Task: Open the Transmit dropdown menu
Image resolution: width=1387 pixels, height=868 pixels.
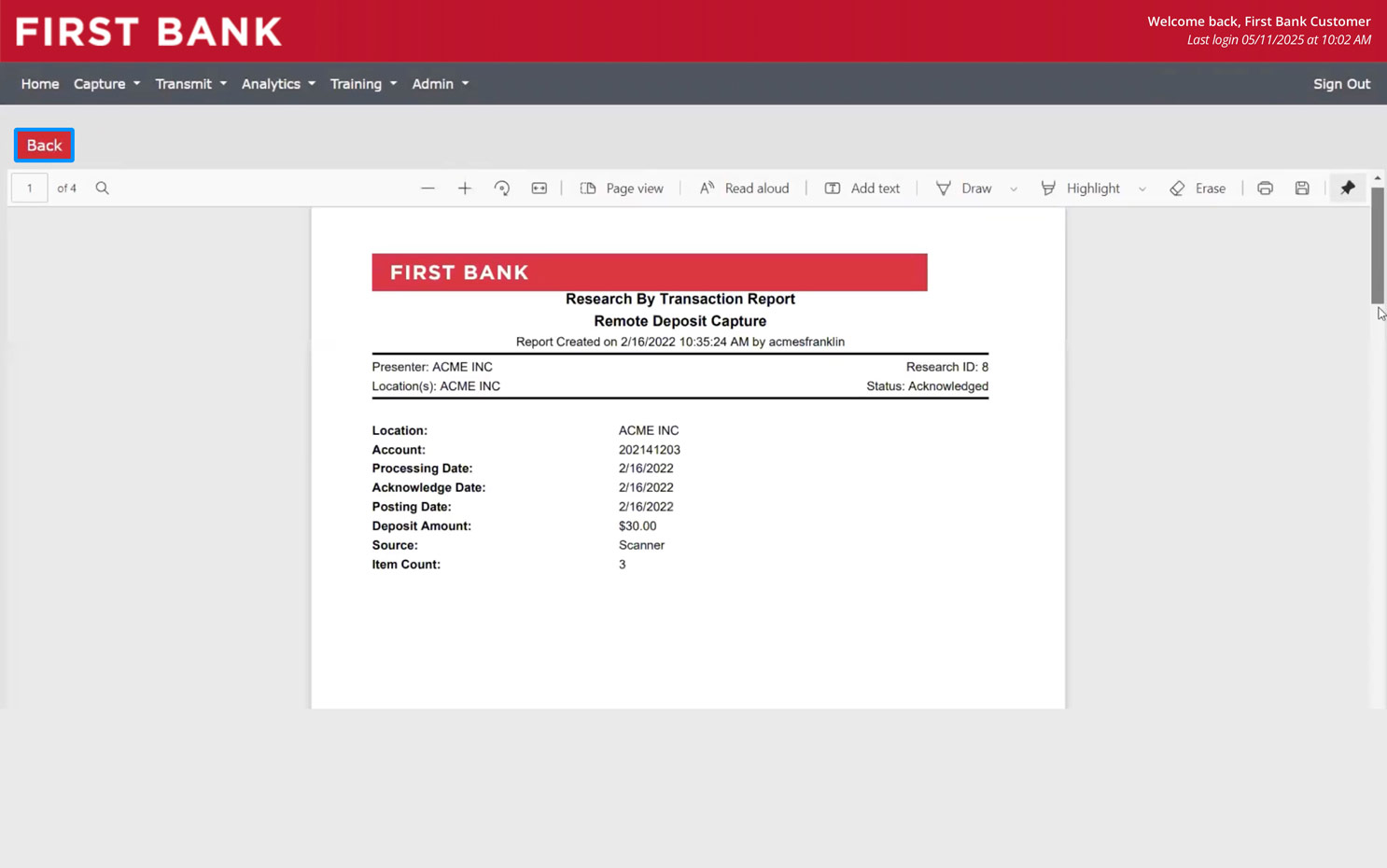Action: point(190,84)
